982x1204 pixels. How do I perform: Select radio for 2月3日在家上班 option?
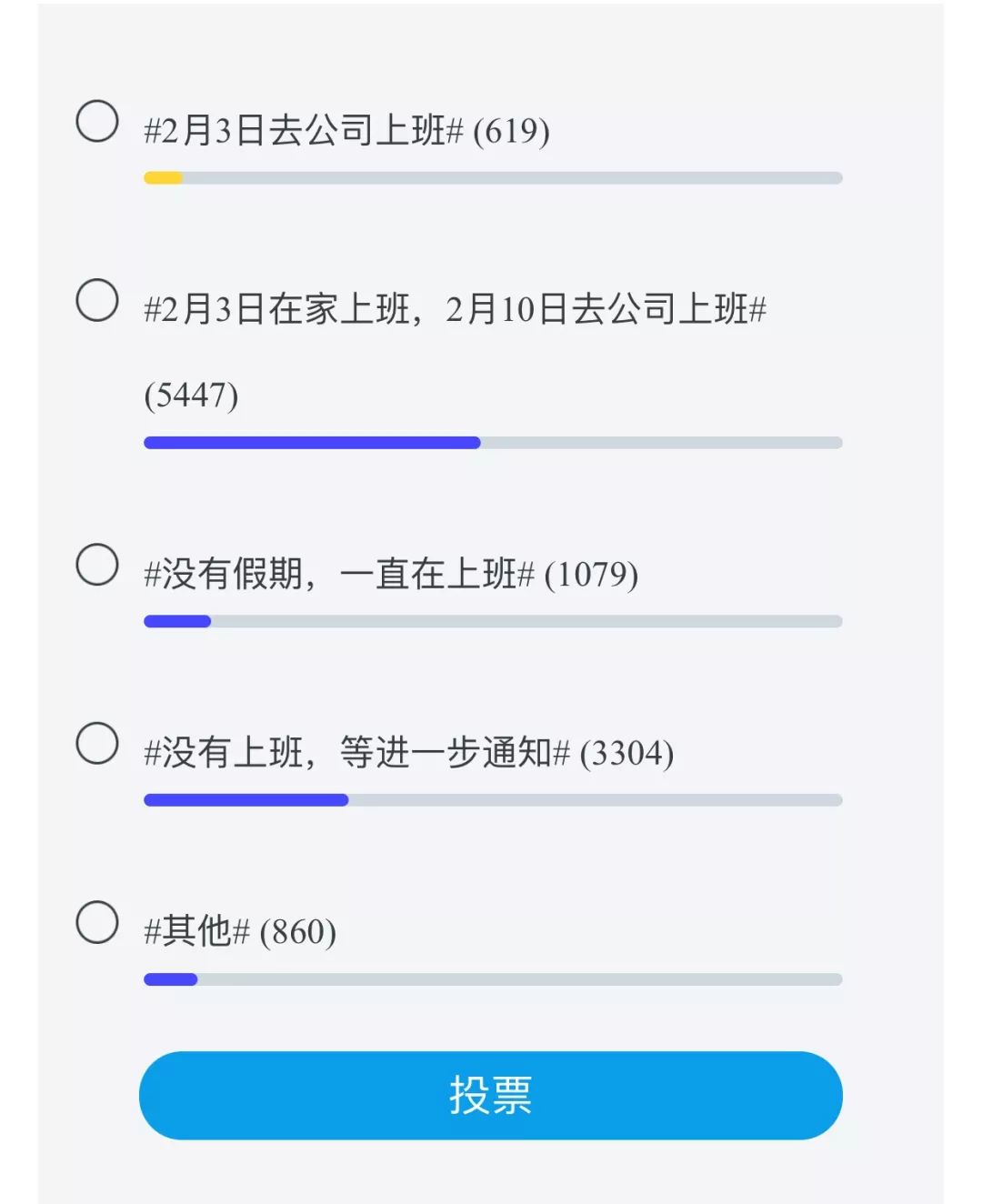[97, 300]
